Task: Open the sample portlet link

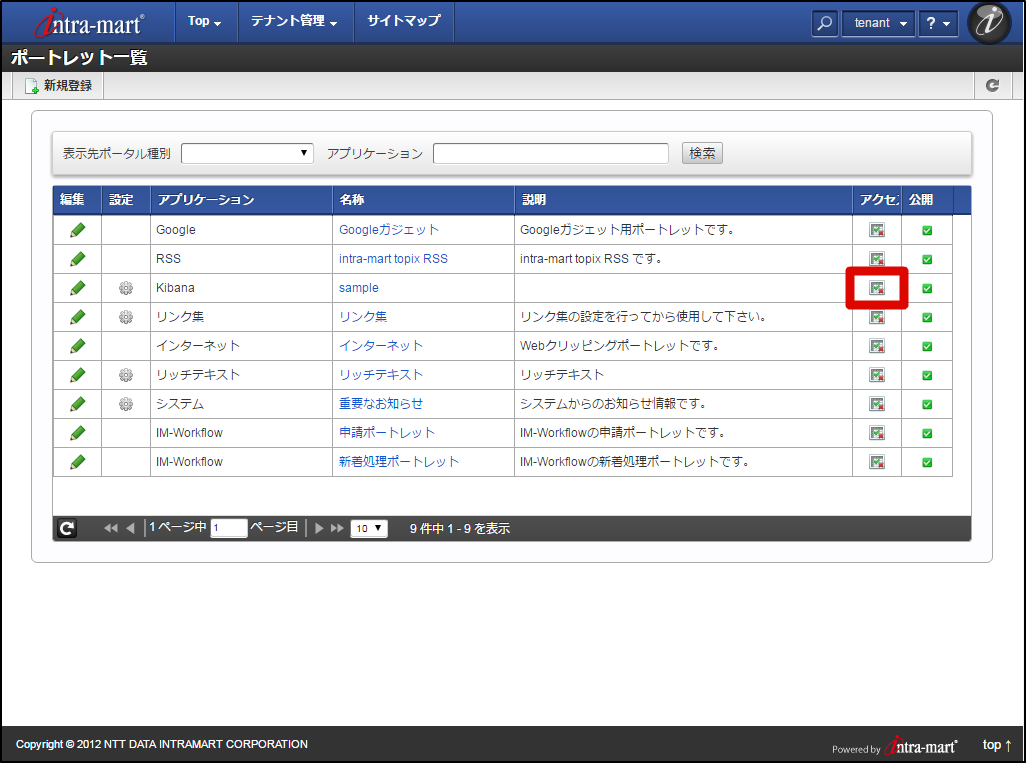Action: point(359,287)
